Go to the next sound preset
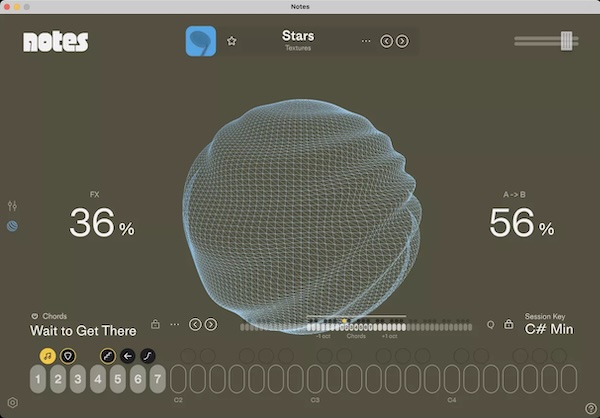 [402, 41]
